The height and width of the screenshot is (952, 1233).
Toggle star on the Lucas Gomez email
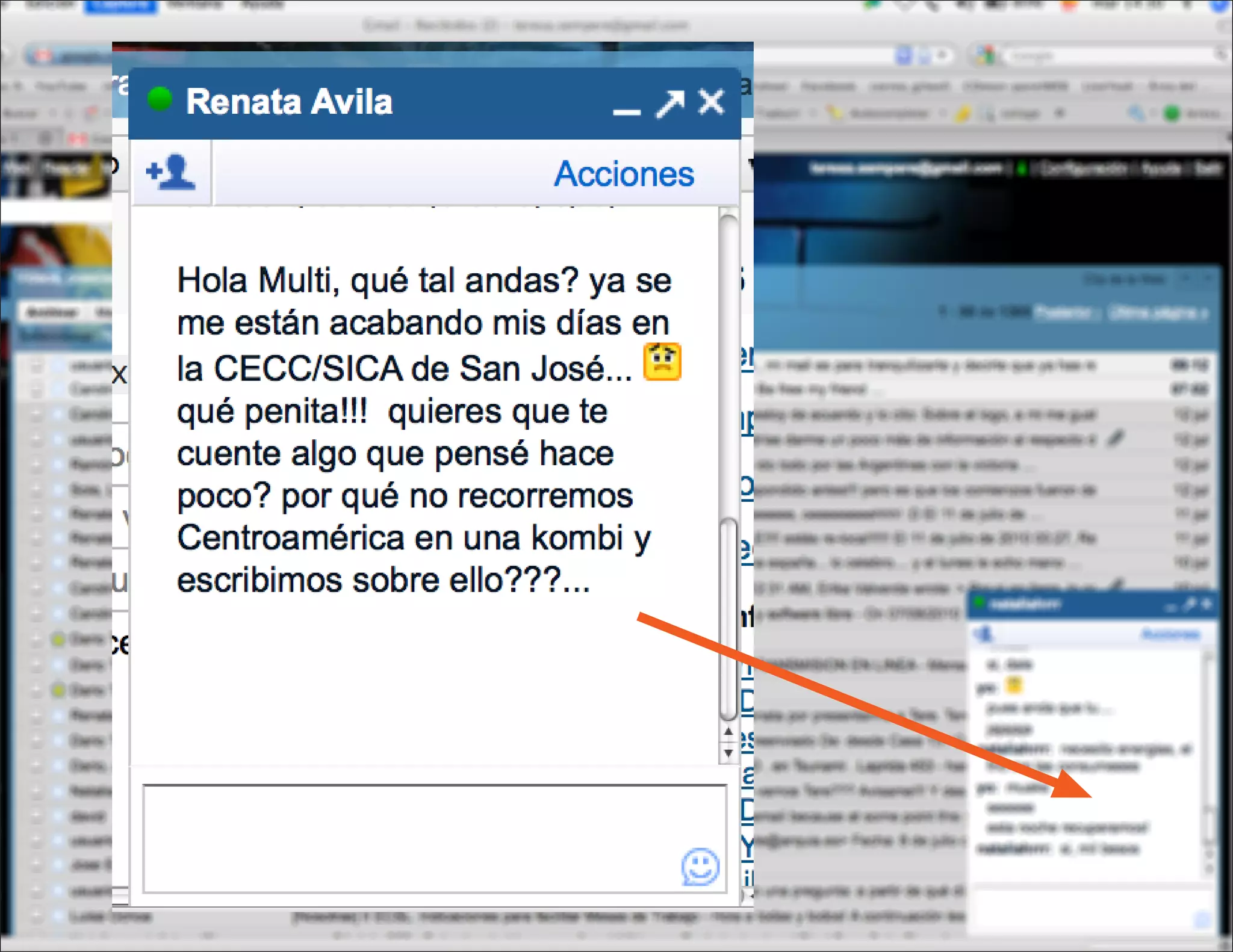58,916
